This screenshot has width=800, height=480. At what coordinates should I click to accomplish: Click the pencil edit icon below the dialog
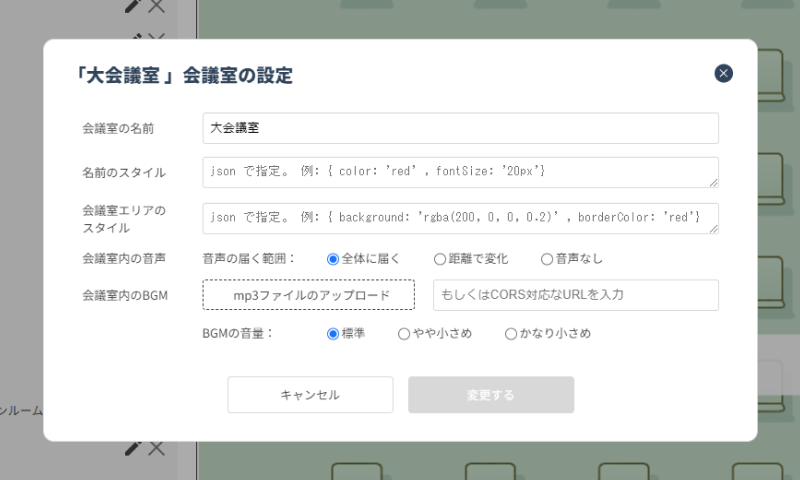[133, 448]
